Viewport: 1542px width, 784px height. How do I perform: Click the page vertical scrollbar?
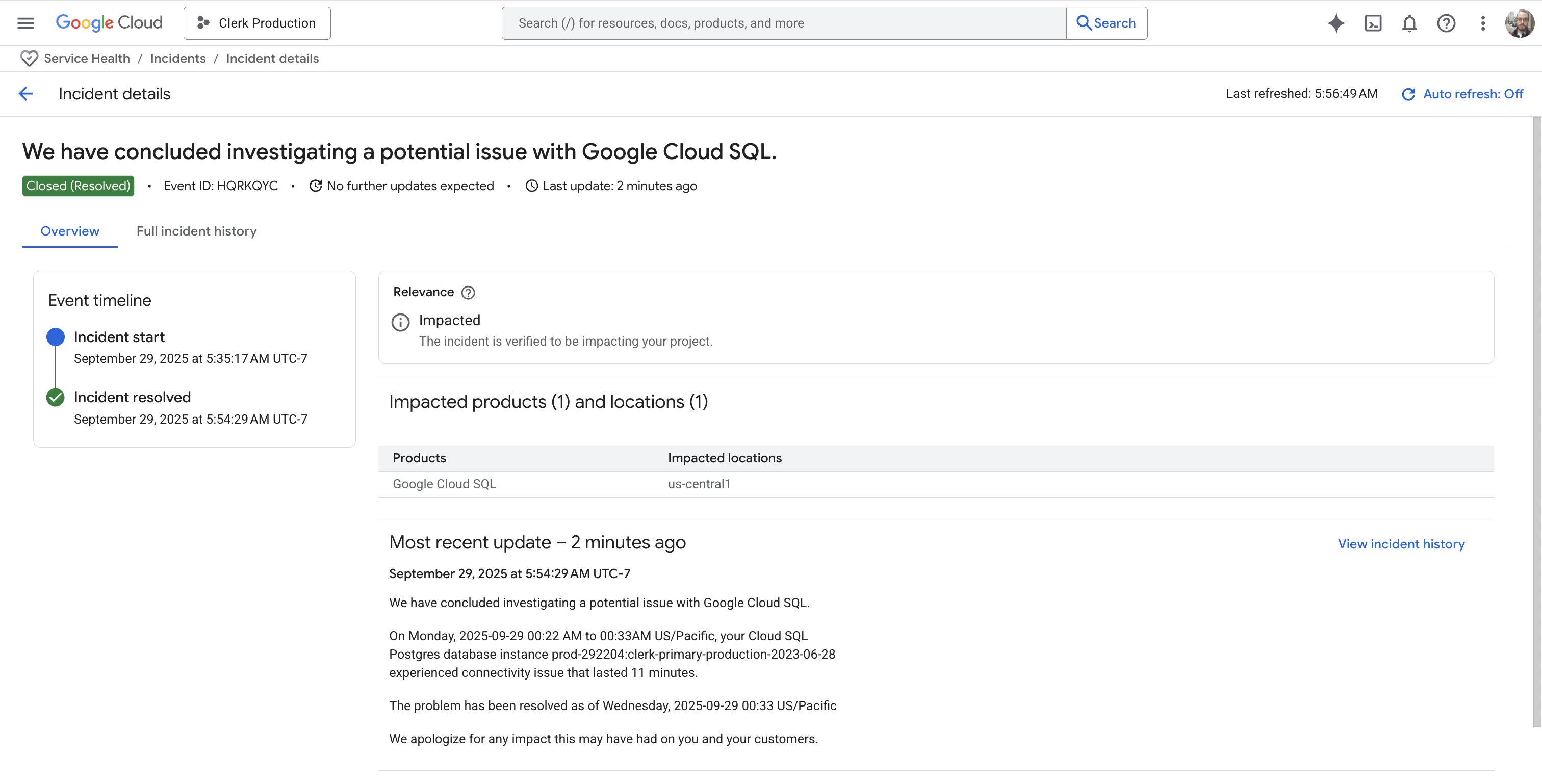pyautogui.click(x=1536, y=419)
